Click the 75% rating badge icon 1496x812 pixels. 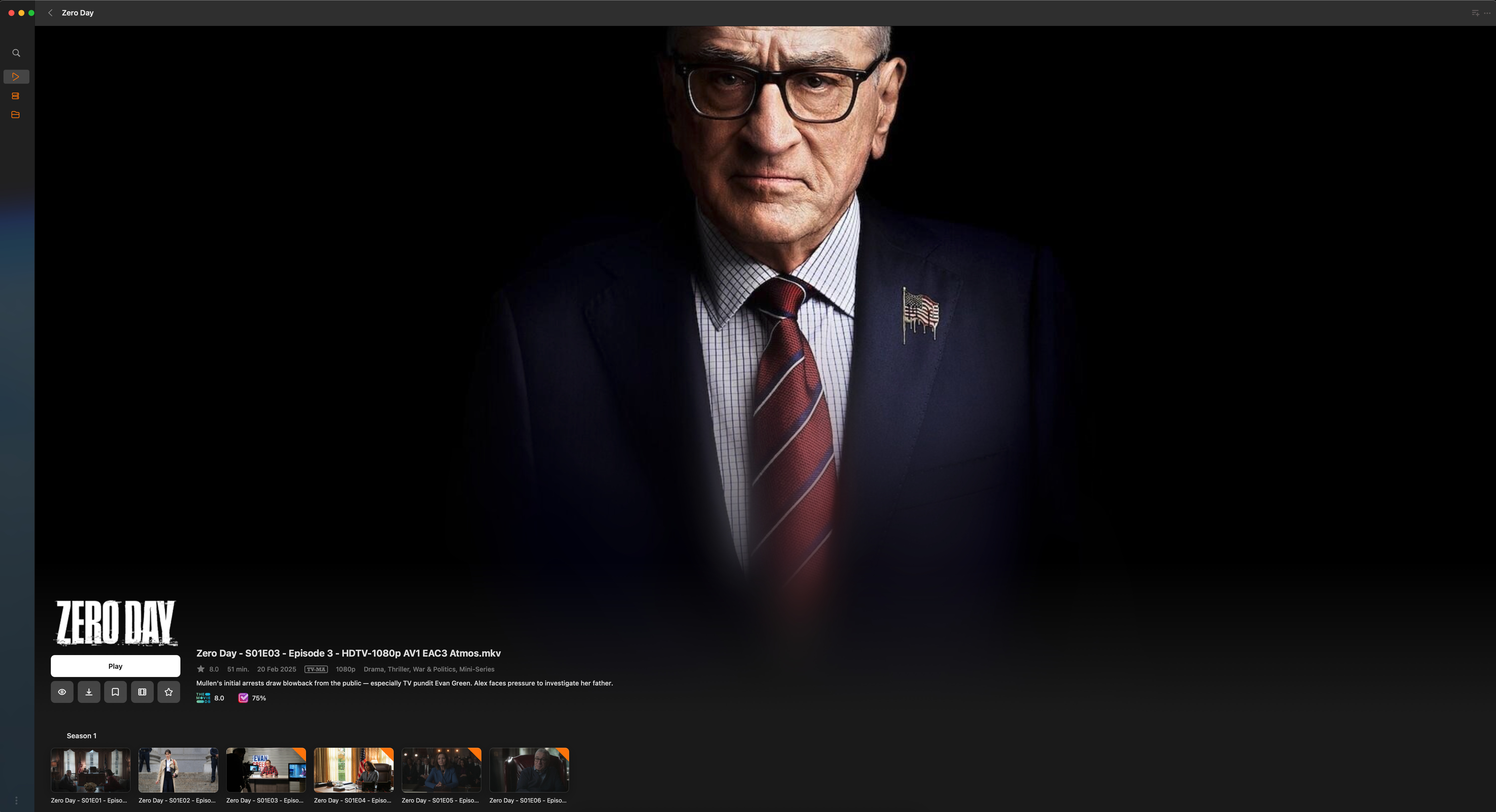[x=243, y=698]
